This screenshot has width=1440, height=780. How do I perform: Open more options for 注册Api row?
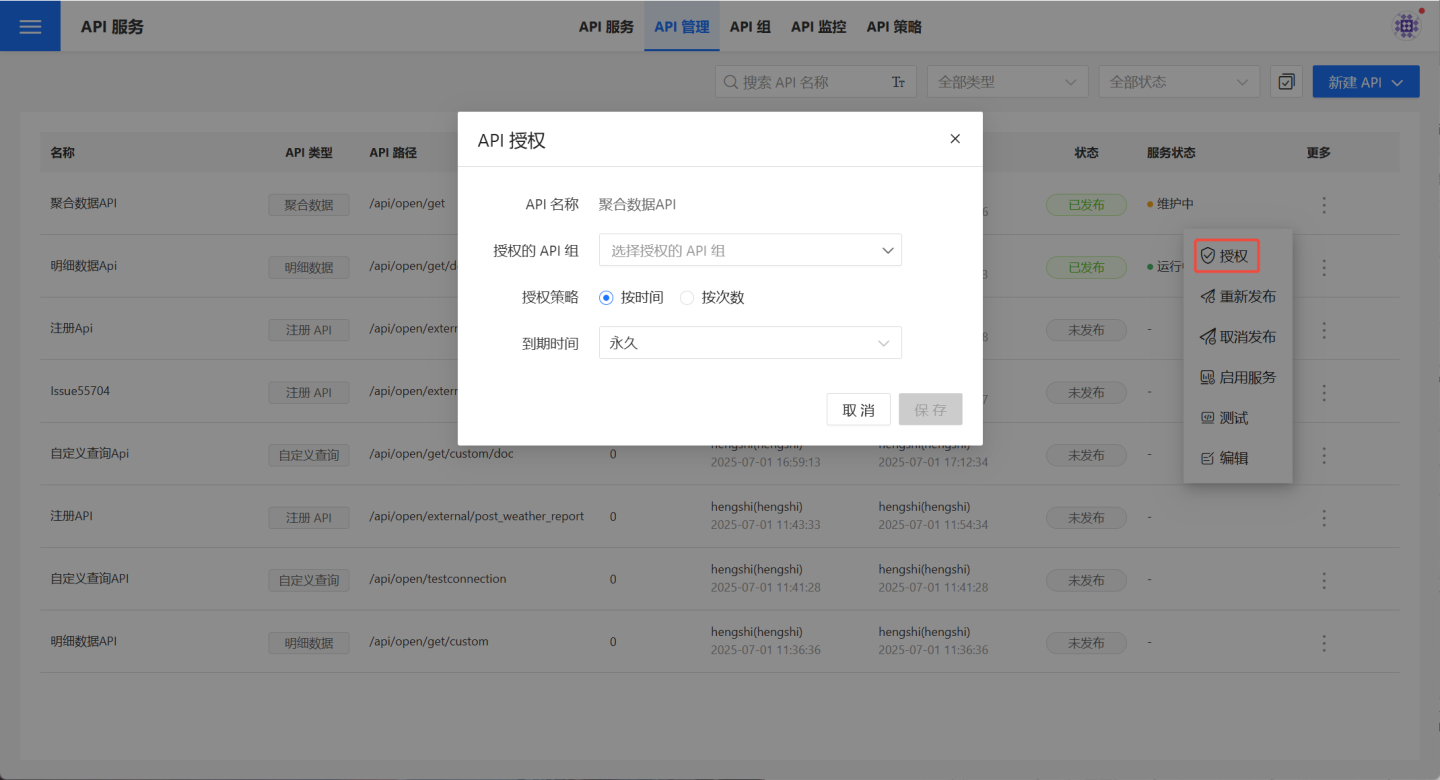click(x=1324, y=330)
